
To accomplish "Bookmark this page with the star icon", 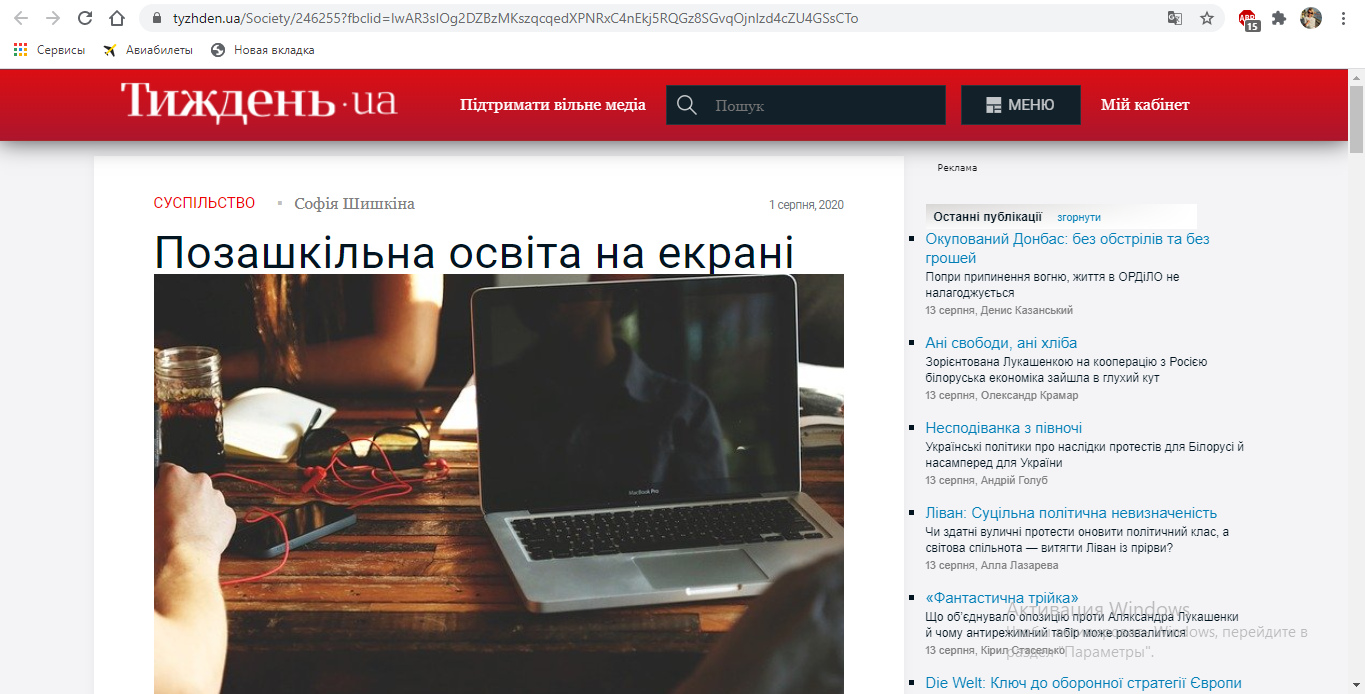I will point(1207,18).
